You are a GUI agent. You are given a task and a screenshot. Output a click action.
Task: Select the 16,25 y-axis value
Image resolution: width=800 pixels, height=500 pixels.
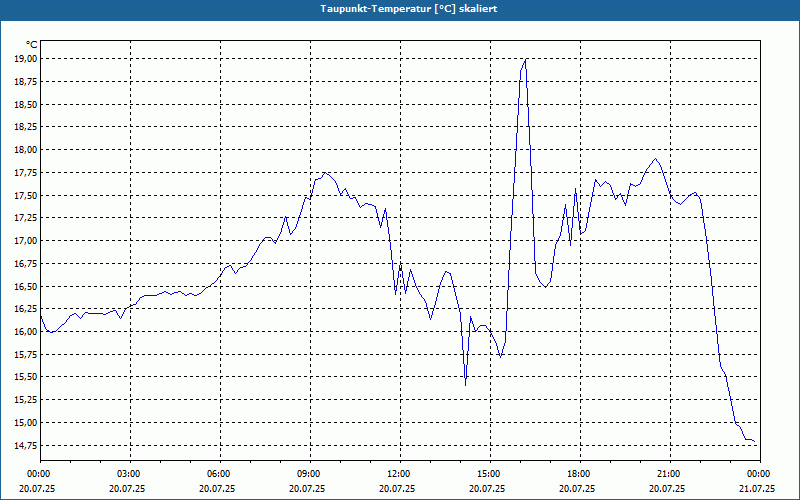point(27,309)
